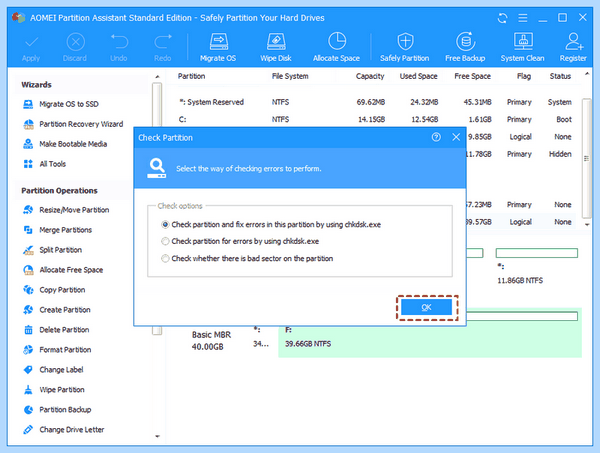600x453 pixels.
Task: Choose Wipe Partition operation
Action: (54, 389)
